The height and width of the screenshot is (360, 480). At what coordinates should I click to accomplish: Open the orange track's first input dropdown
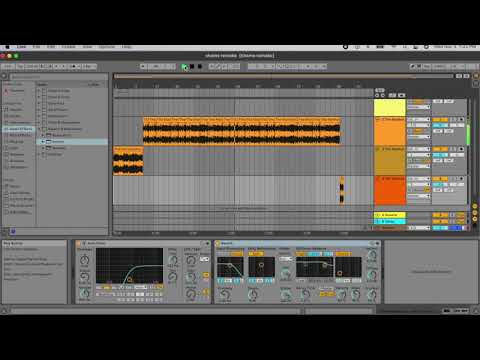click(419, 120)
